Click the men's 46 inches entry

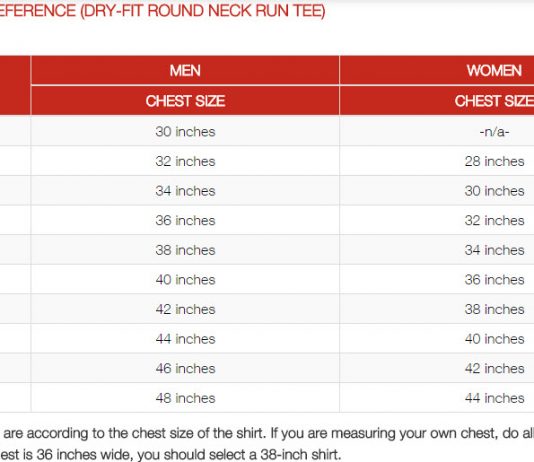tap(185, 368)
